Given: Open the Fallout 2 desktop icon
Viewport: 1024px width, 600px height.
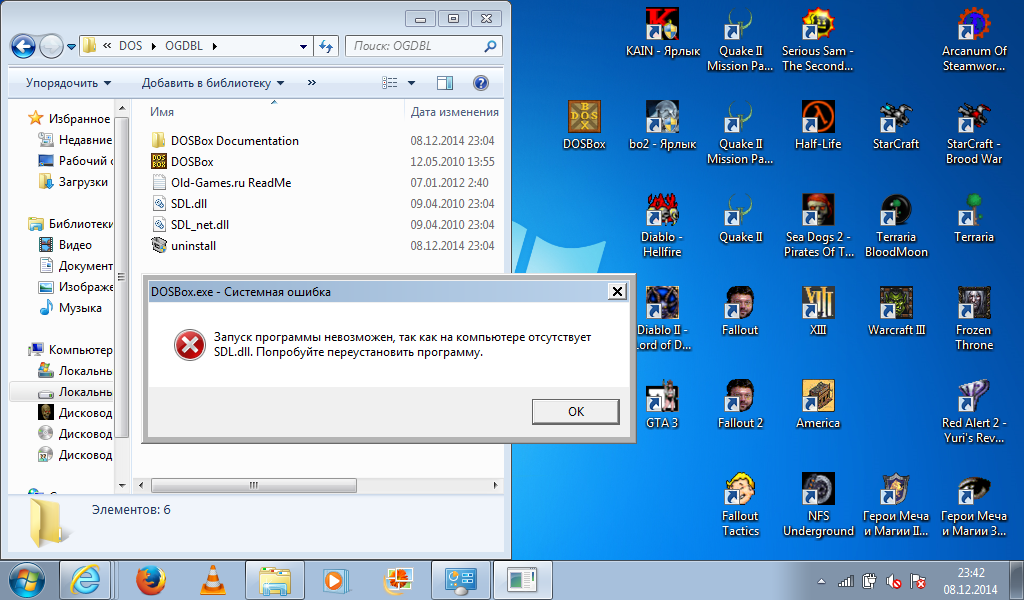Looking at the screenshot, I should click(x=740, y=405).
